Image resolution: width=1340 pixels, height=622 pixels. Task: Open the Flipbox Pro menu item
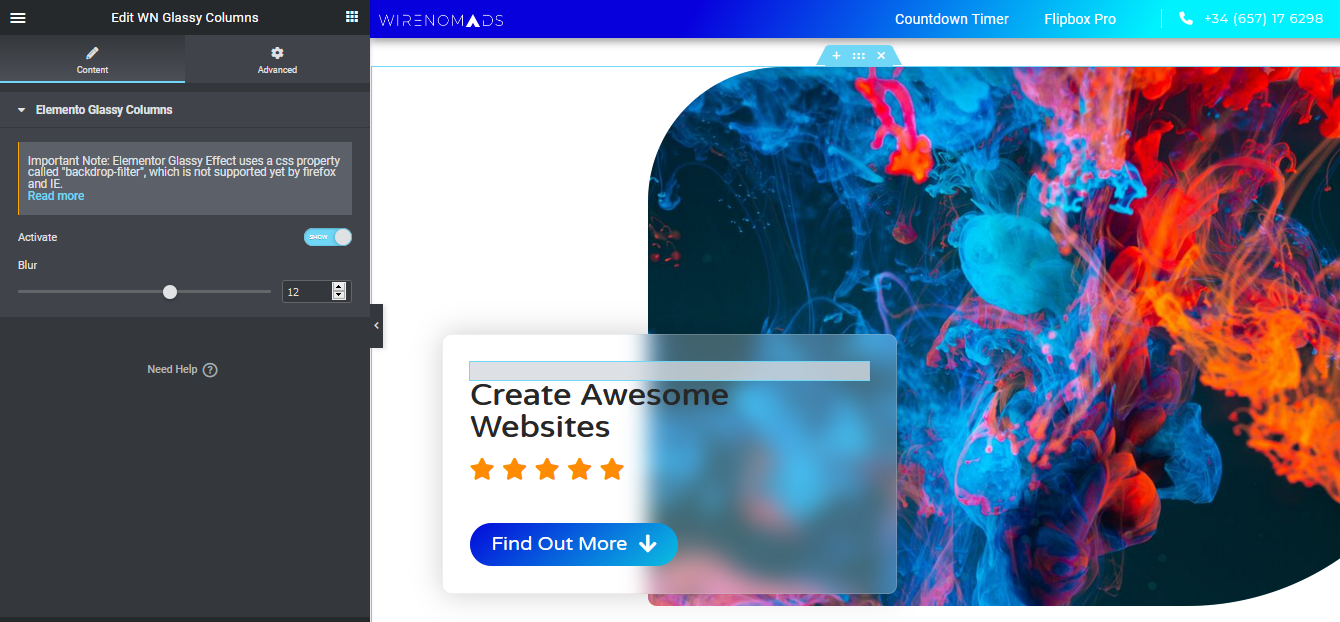pyautogui.click(x=1080, y=19)
